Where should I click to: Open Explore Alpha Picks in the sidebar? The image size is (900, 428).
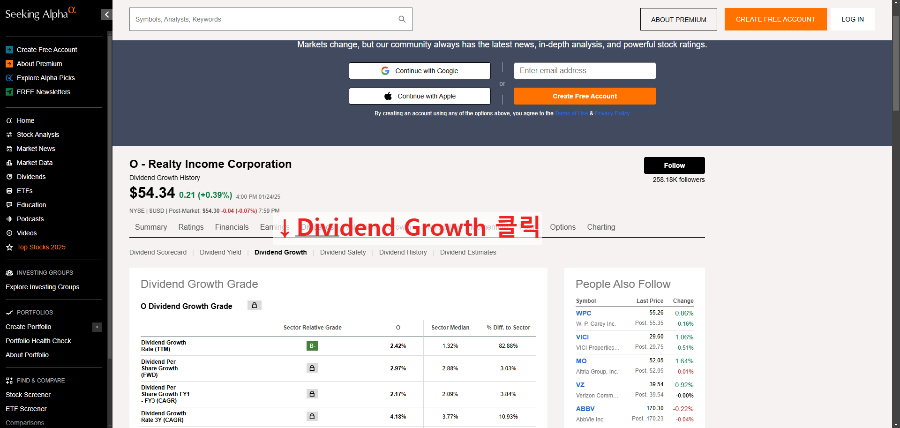point(45,78)
